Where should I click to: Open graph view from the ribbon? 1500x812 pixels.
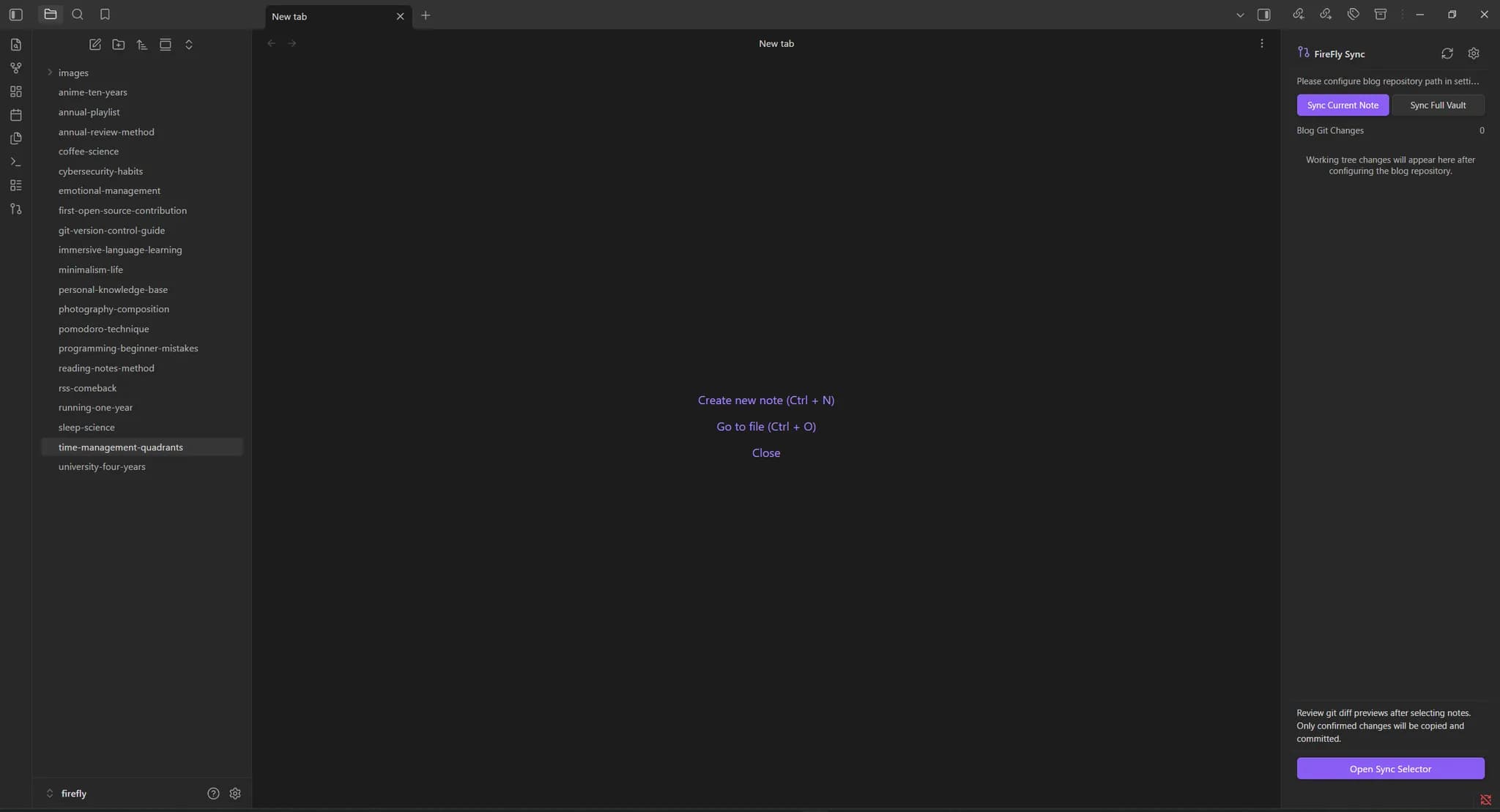tap(15, 68)
